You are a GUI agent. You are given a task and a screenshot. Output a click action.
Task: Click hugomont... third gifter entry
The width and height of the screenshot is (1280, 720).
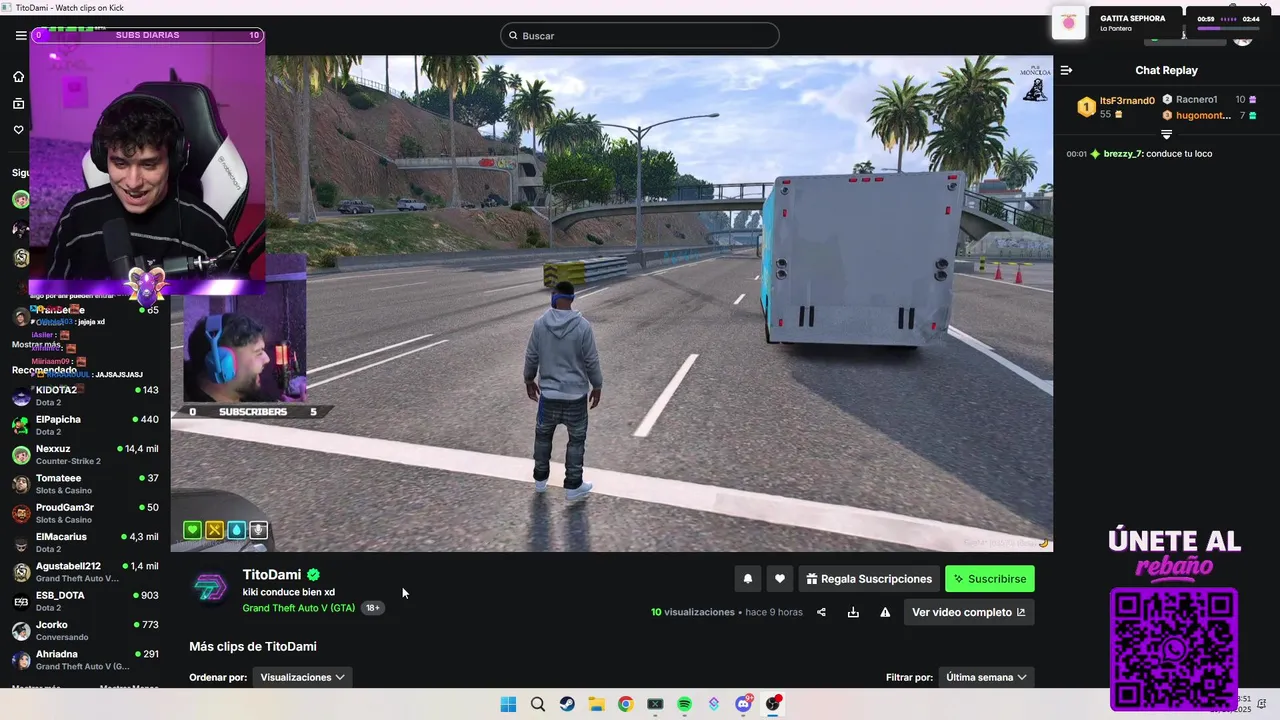click(x=1203, y=116)
